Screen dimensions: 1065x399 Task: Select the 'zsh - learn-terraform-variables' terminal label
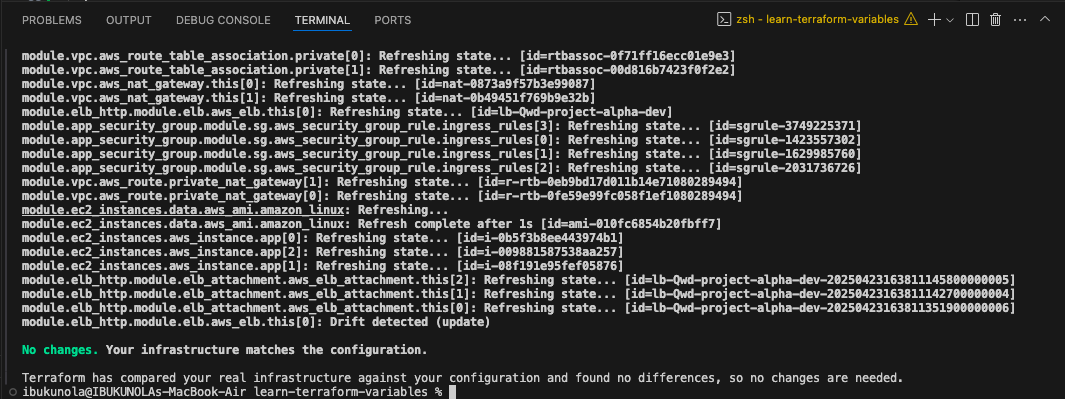pos(818,20)
